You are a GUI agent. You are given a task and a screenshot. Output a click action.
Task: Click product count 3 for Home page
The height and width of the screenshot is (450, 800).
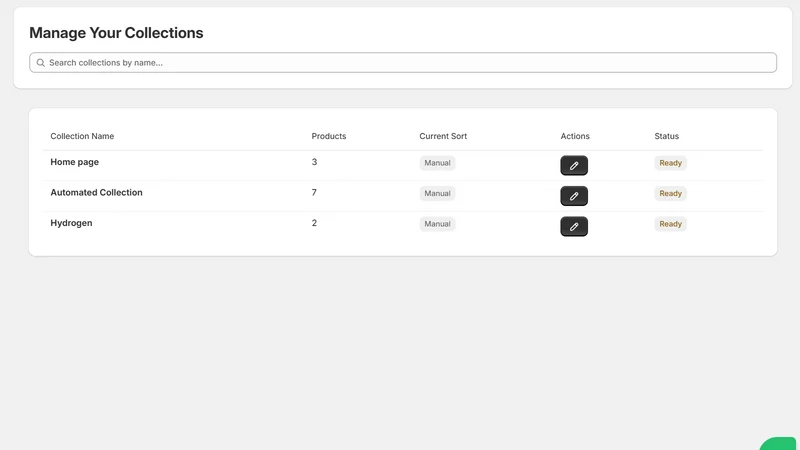click(x=314, y=162)
